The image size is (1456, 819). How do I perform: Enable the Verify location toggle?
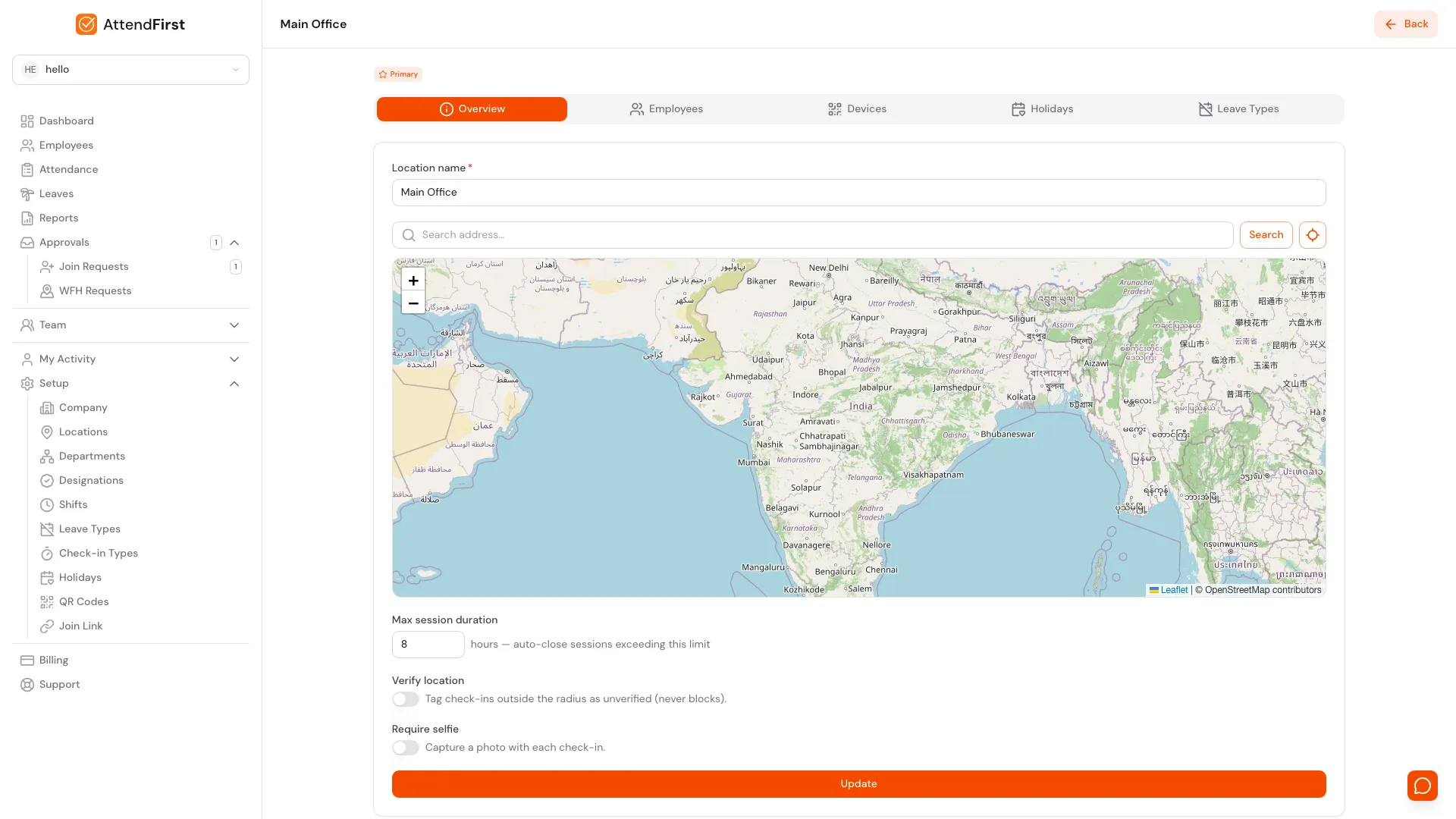coord(405,699)
